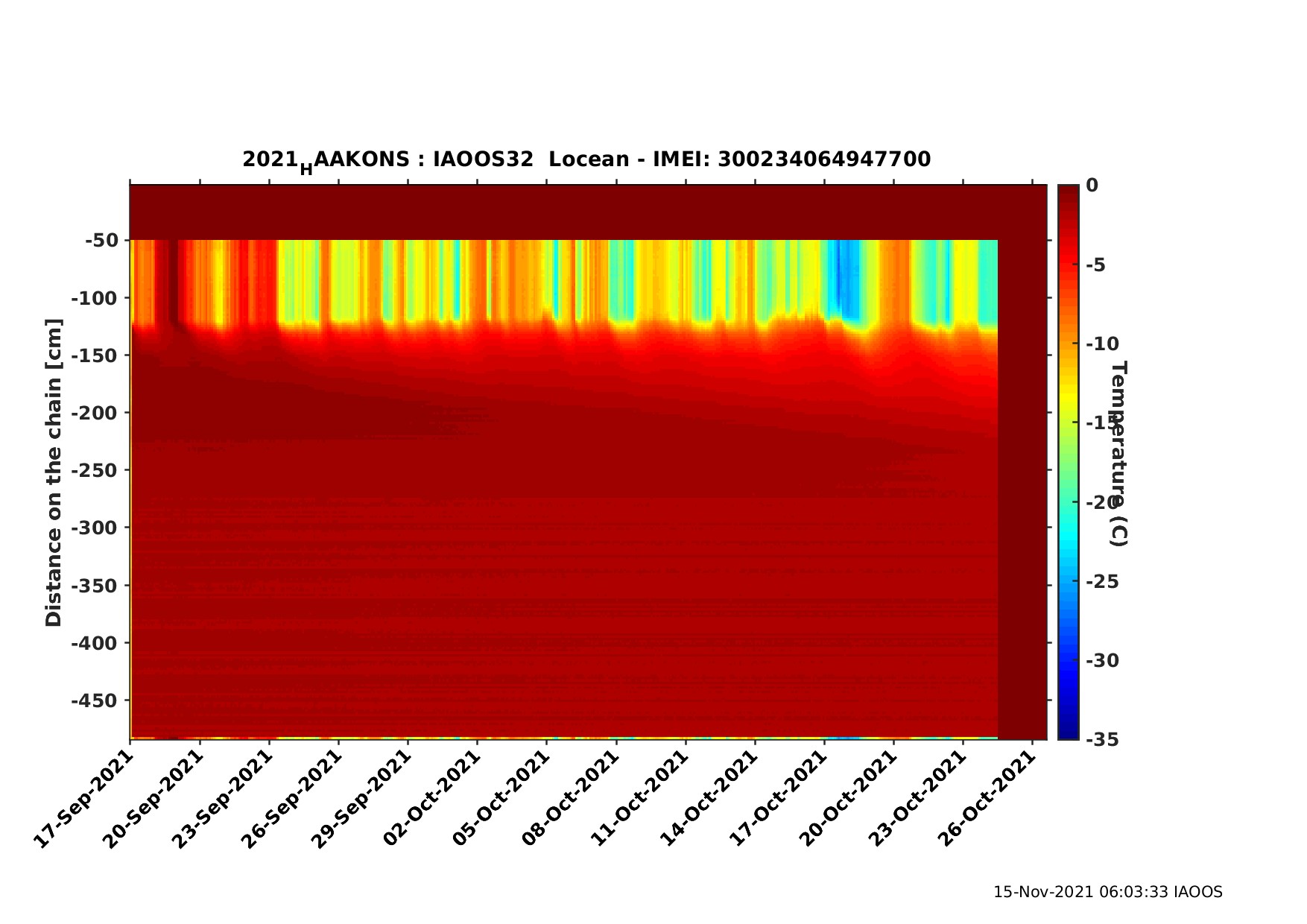
Task: Click the colorbar's -35 tick label
Action: 1102,739
